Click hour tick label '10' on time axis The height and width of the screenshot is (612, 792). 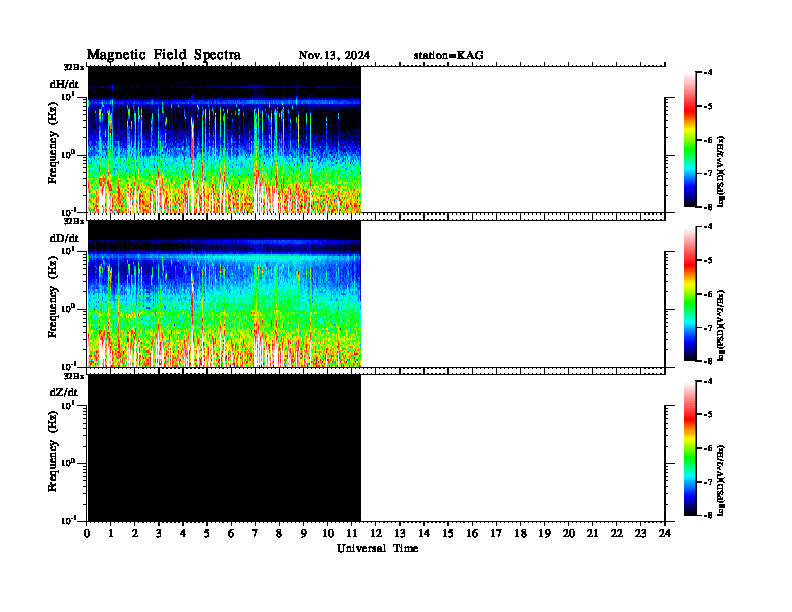point(328,534)
